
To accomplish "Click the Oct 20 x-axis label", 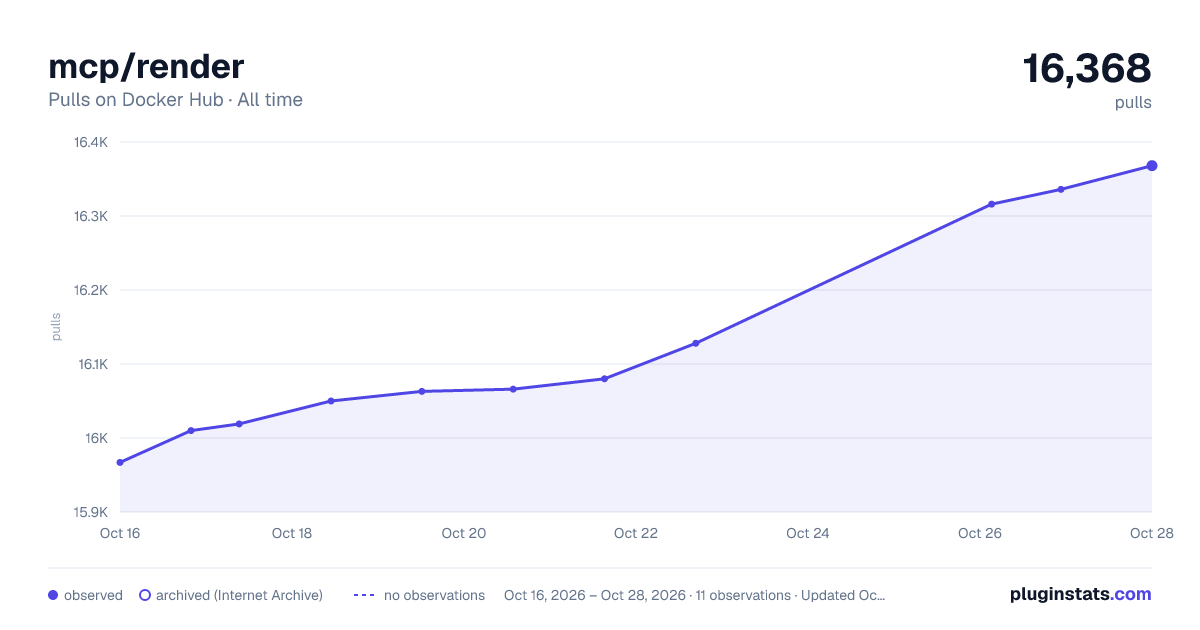I will pyautogui.click(x=464, y=533).
